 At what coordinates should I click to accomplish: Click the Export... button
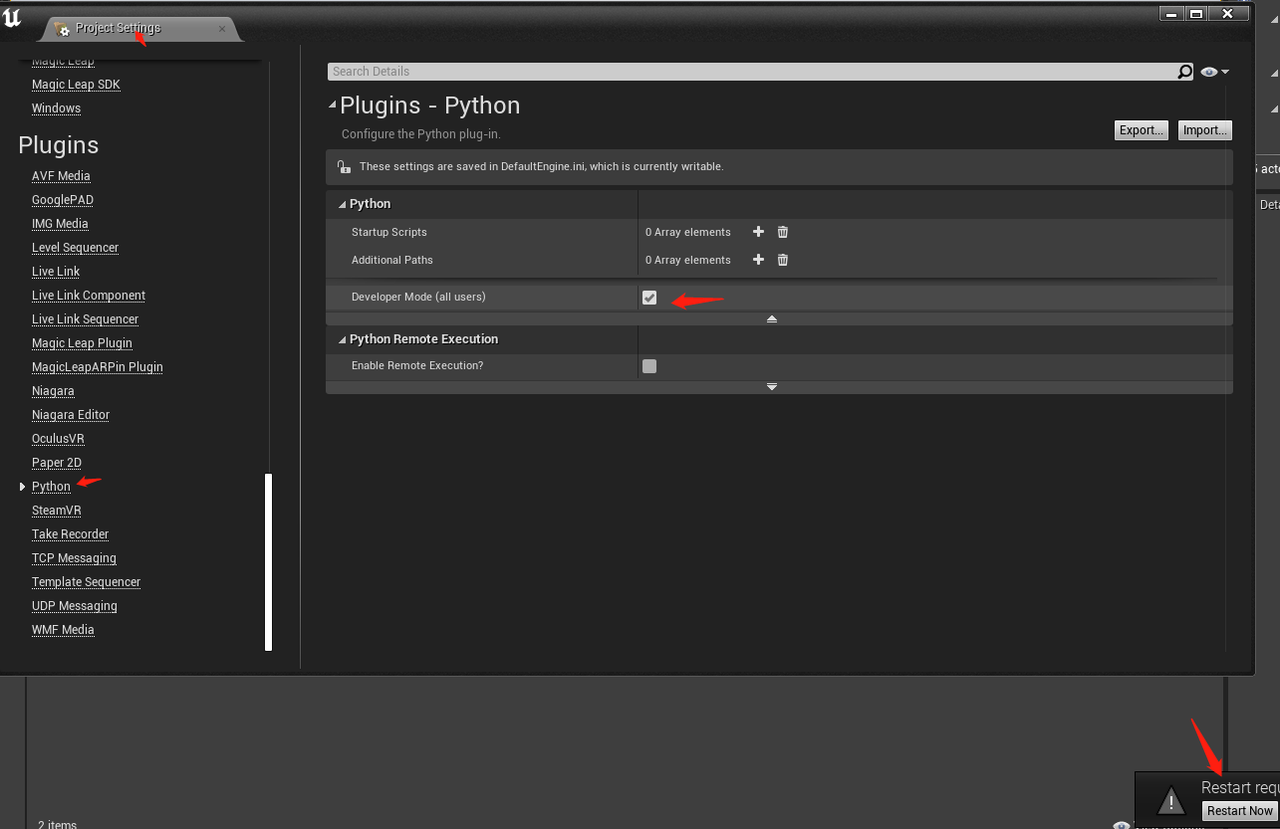(x=1141, y=130)
